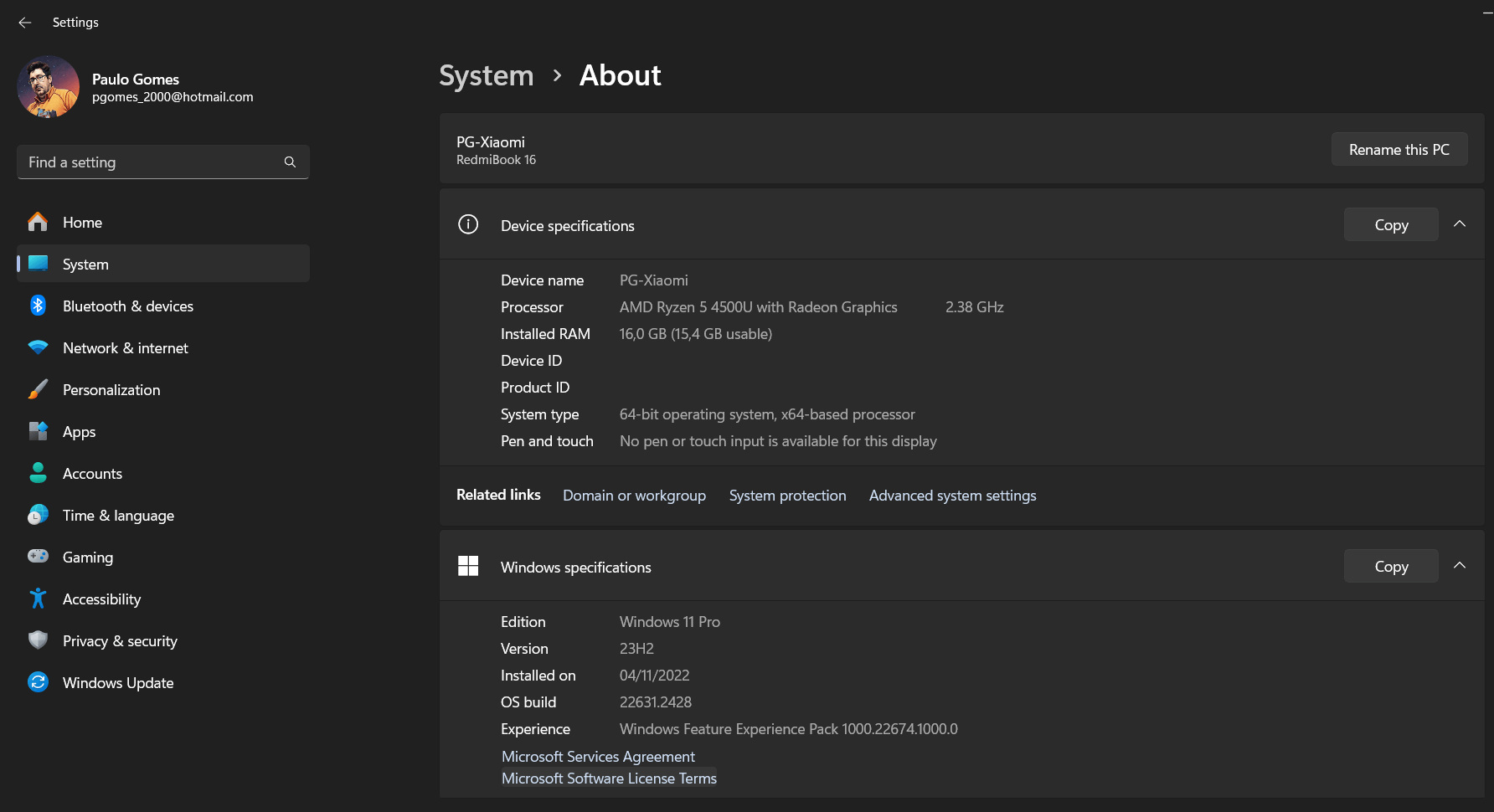Click the 2.38 GHz processor speed
The image size is (1494, 812).
(x=975, y=307)
